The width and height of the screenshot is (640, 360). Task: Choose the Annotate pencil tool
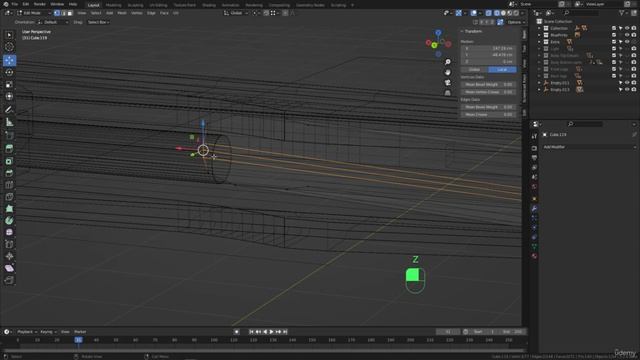9,109
